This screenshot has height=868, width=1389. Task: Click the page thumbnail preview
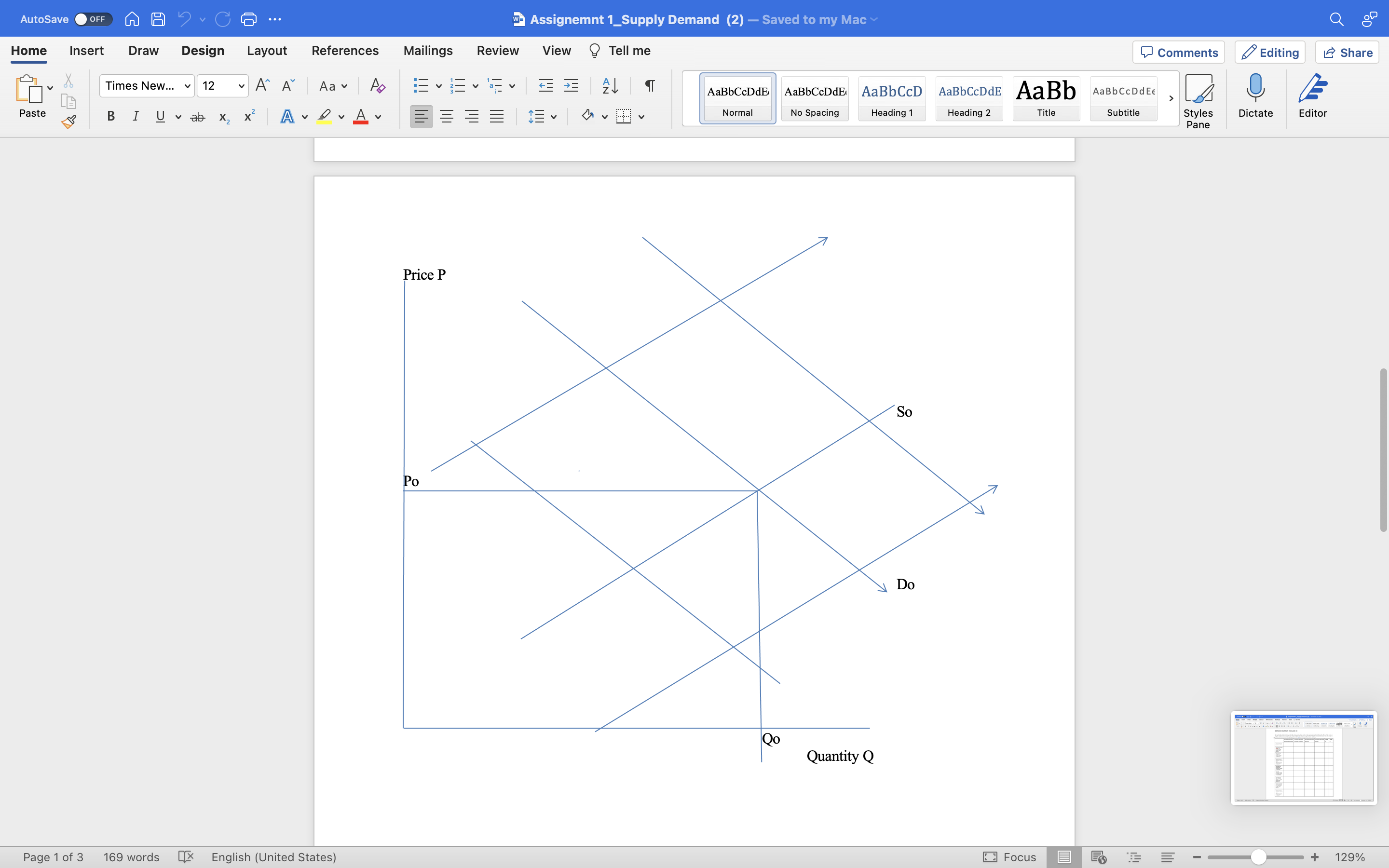point(1304,758)
